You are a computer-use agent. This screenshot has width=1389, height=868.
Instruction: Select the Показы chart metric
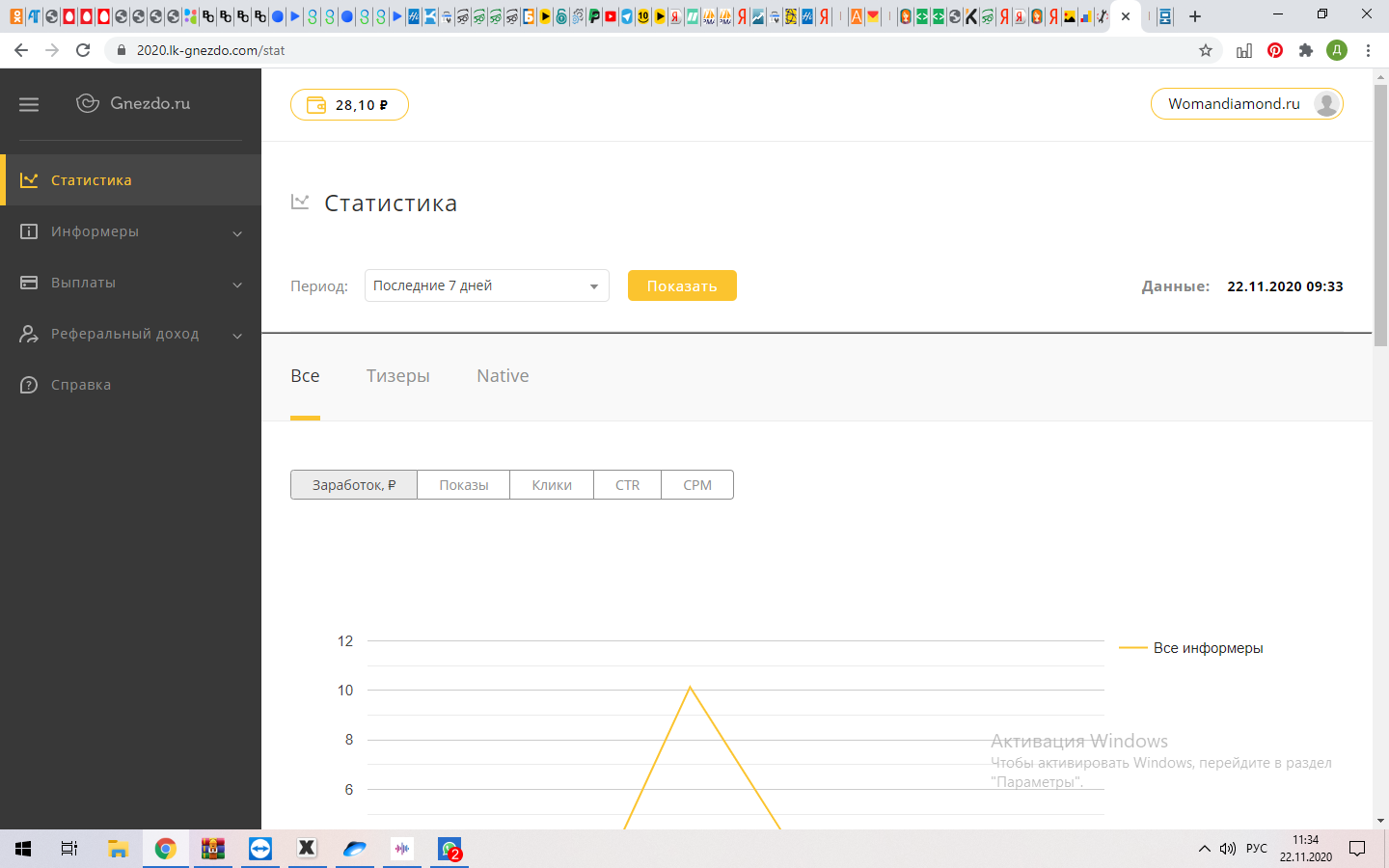464,485
